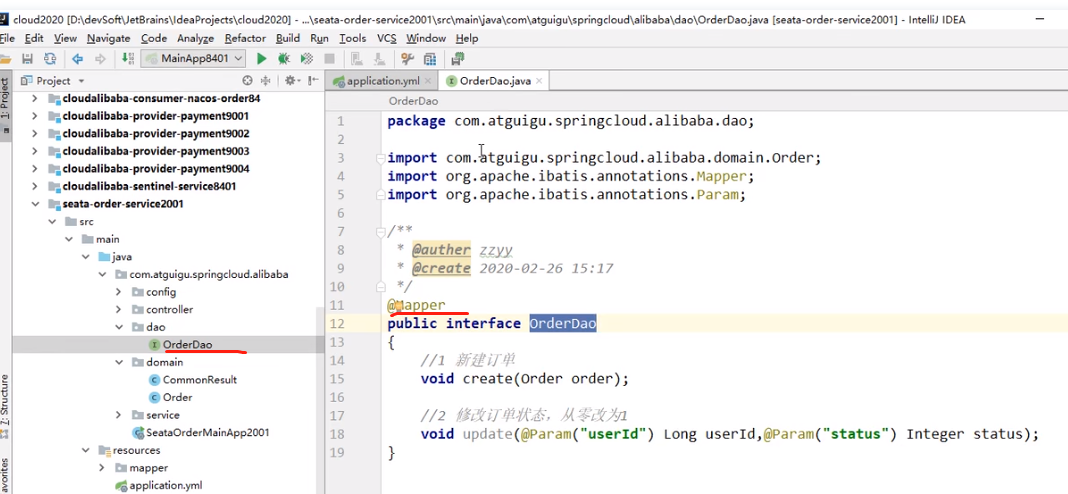
Task: Open the Edit menu
Action: pos(34,39)
